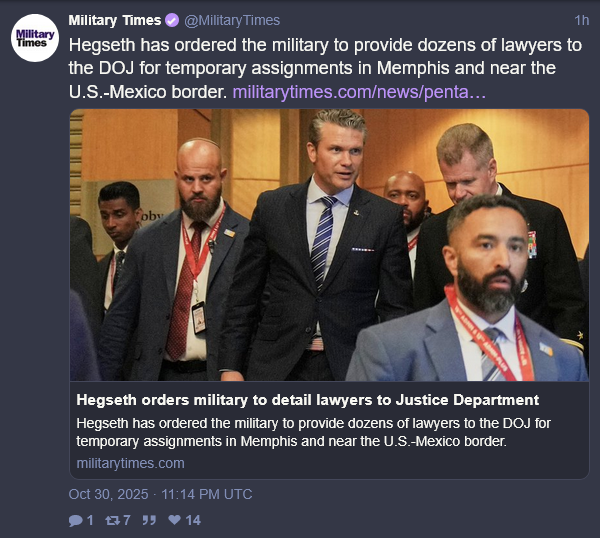Open the Military Times avatar logo
The height and width of the screenshot is (538, 600).
[35, 38]
